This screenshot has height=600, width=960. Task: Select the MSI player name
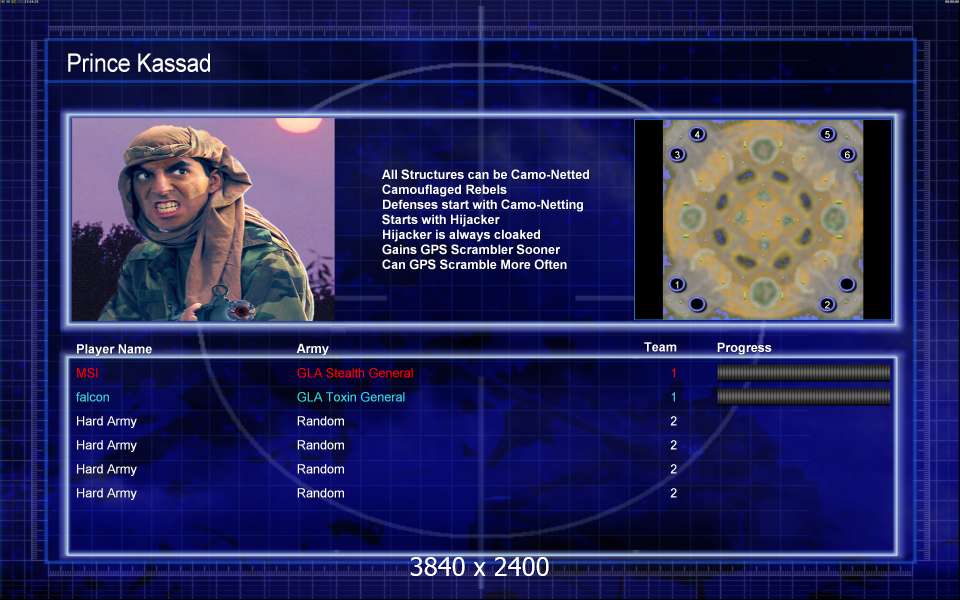tap(87, 373)
